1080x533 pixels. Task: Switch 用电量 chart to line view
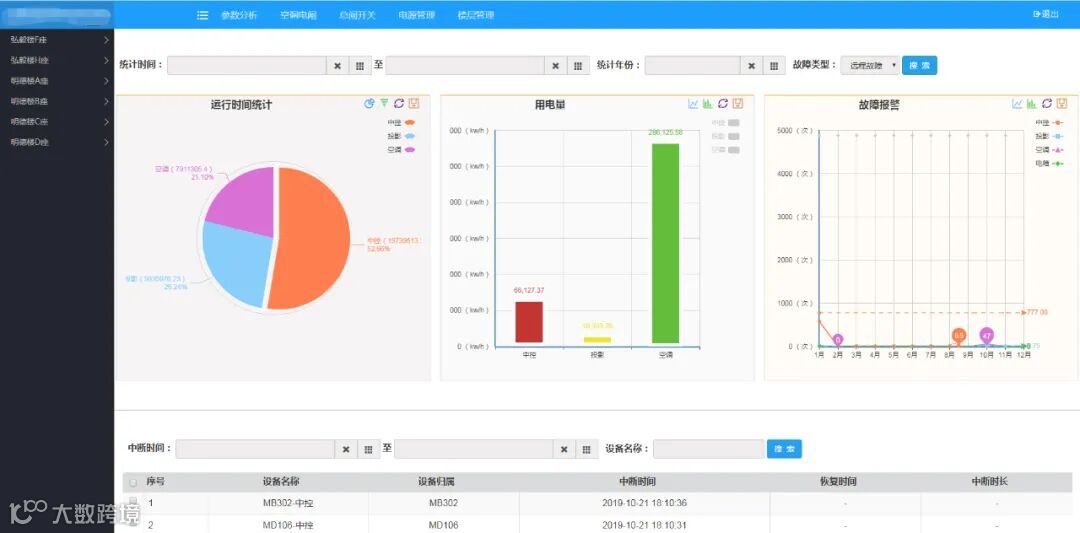point(693,103)
